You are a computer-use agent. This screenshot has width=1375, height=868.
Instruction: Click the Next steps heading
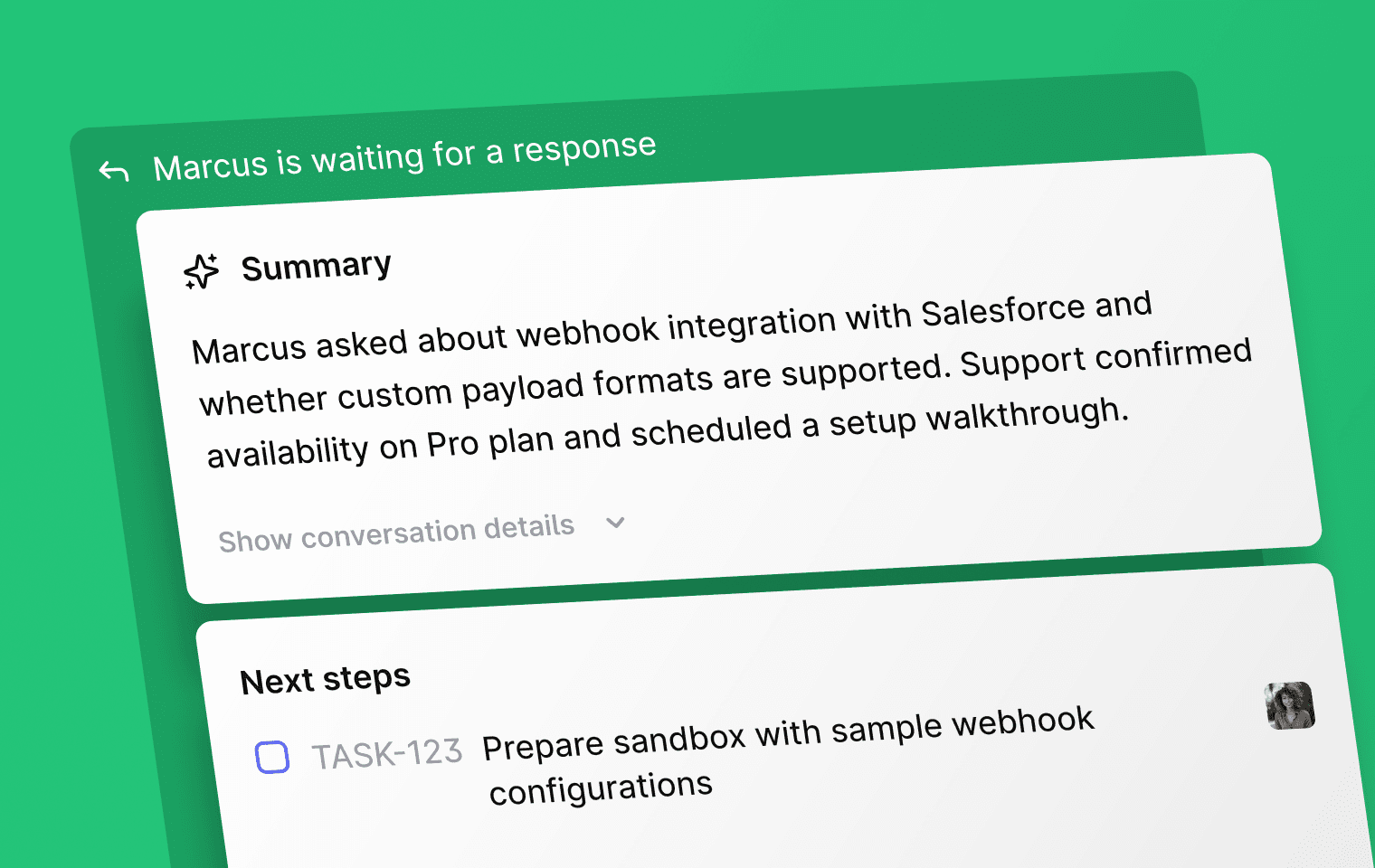[325, 680]
